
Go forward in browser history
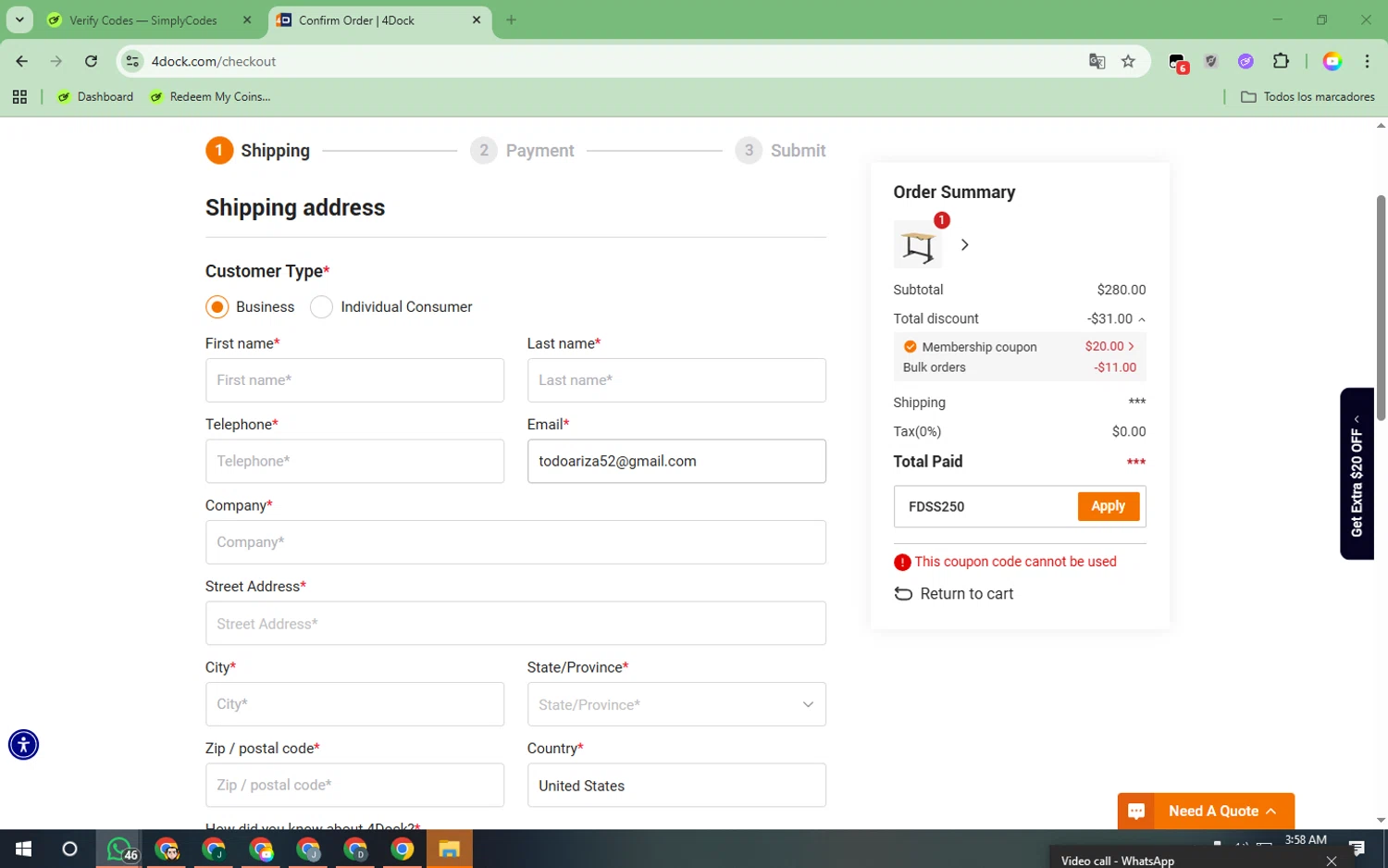pos(56,61)
